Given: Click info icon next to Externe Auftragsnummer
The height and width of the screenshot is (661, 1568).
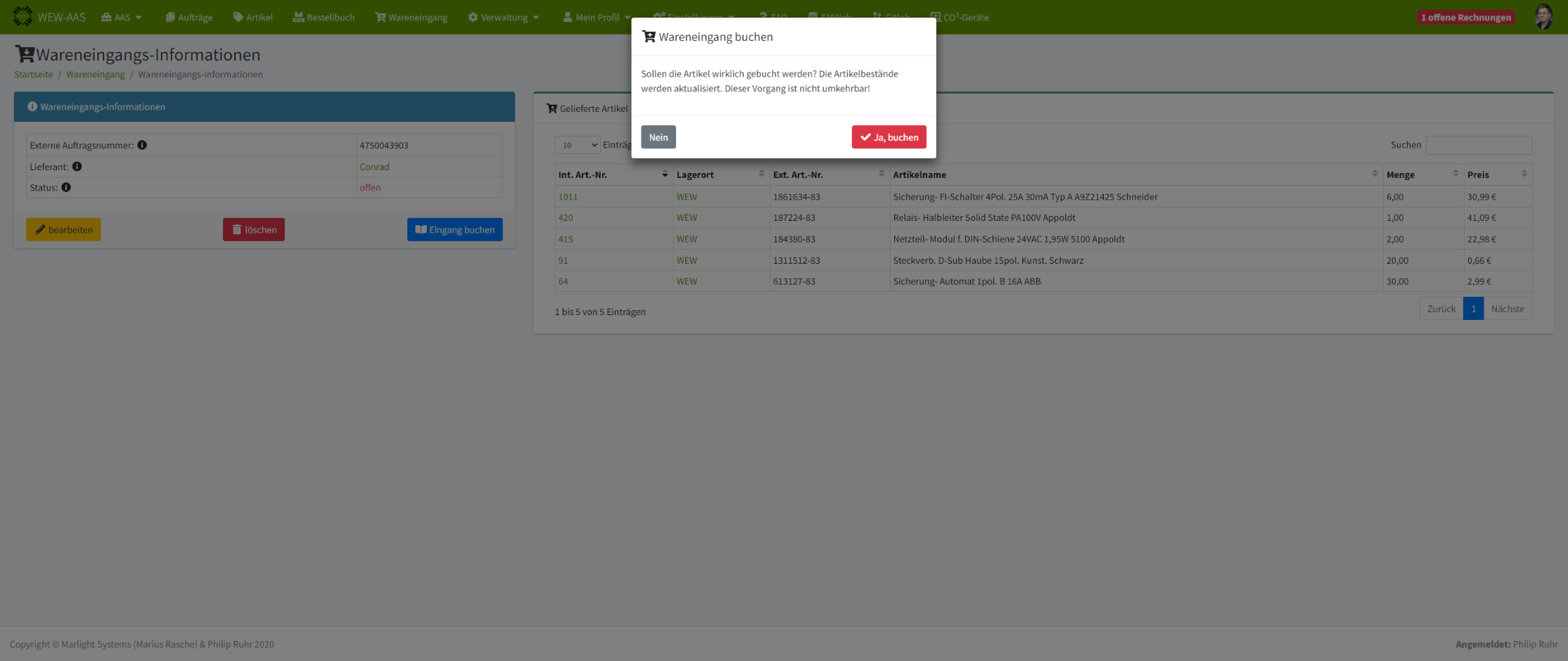Looking at the screenshot, I should tap(142, 145).
